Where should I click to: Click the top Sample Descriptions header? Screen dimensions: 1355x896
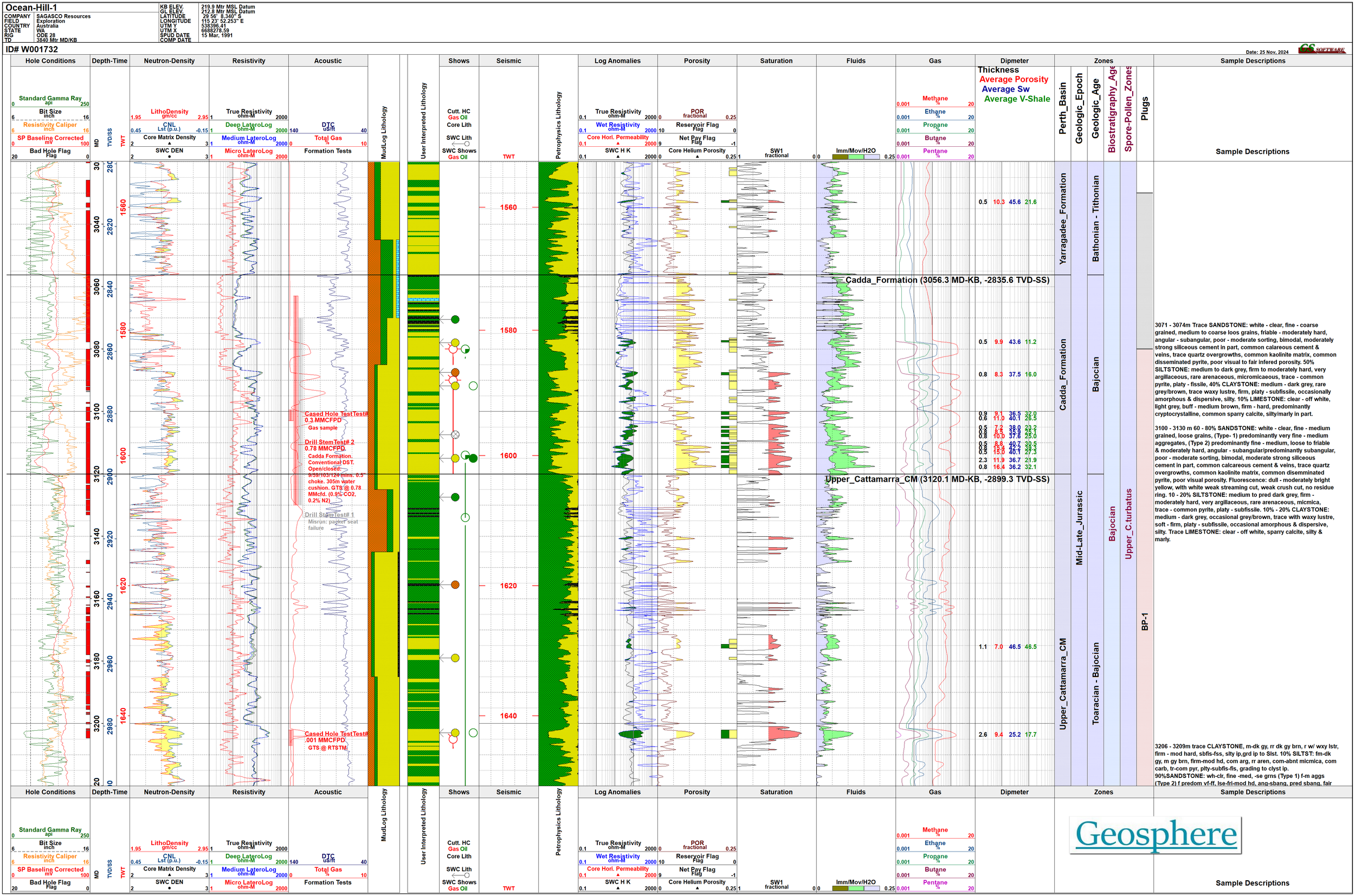[1252, 61]
